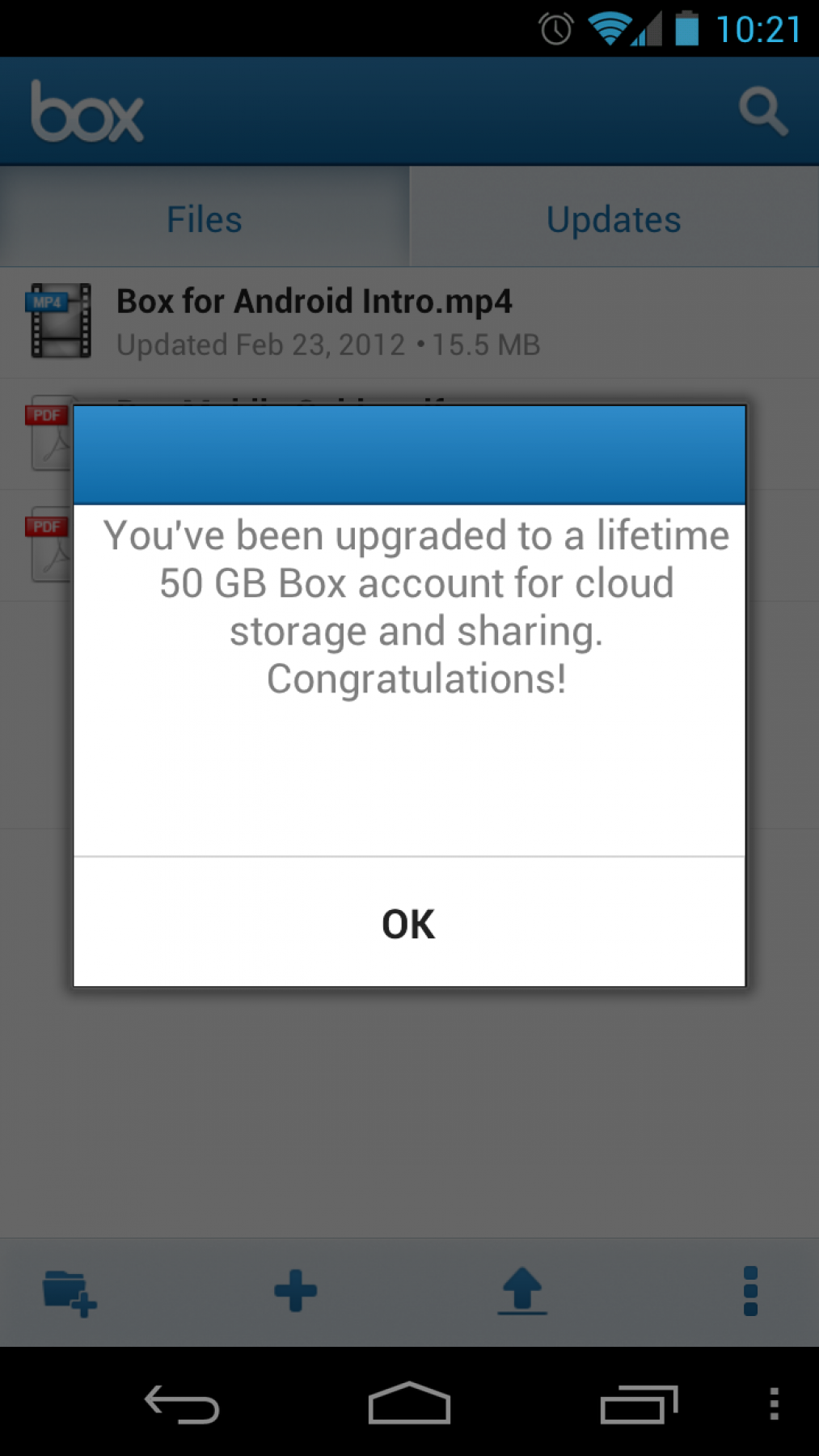The image size is (819, 1456).
Task: Tap the Android back navigation button
Action: pyautogui.click(x=182, y=1404)
